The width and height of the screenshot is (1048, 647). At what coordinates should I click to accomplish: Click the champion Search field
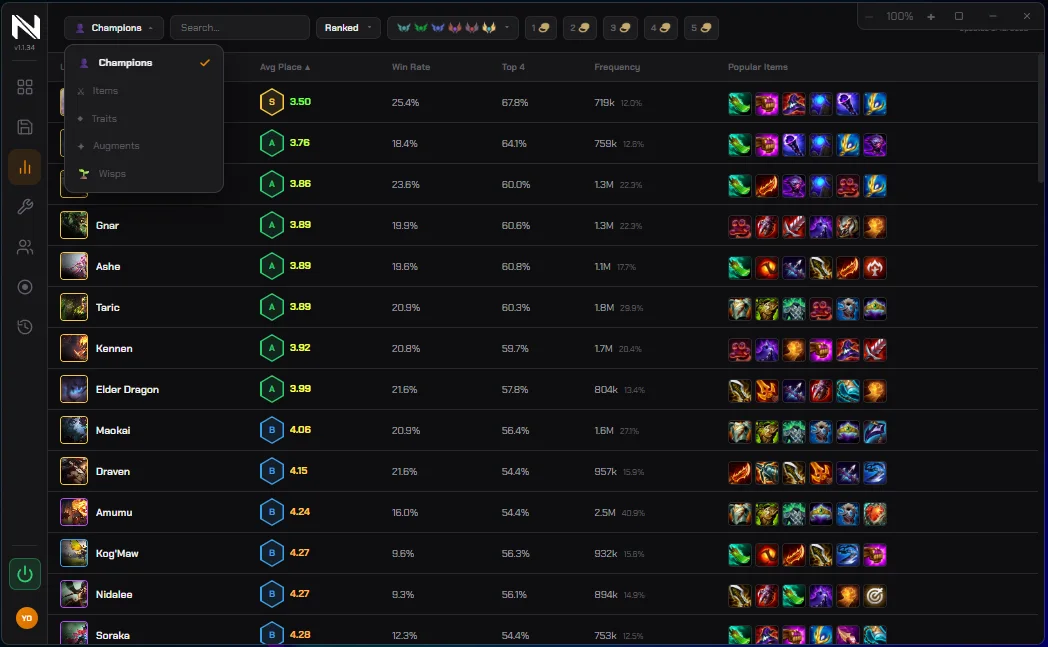click(x=239, y=27)
